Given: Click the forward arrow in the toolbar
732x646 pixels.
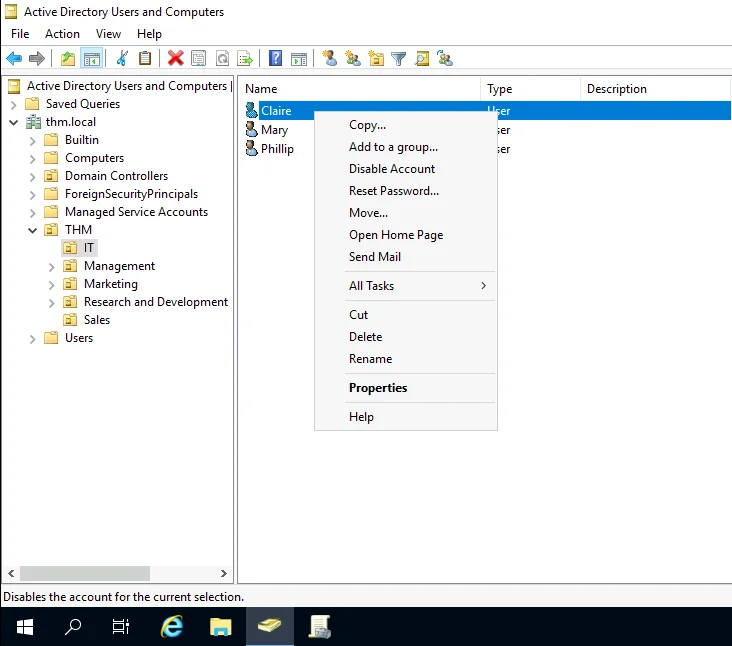Looking at the screenshot, I should (36, 58).
